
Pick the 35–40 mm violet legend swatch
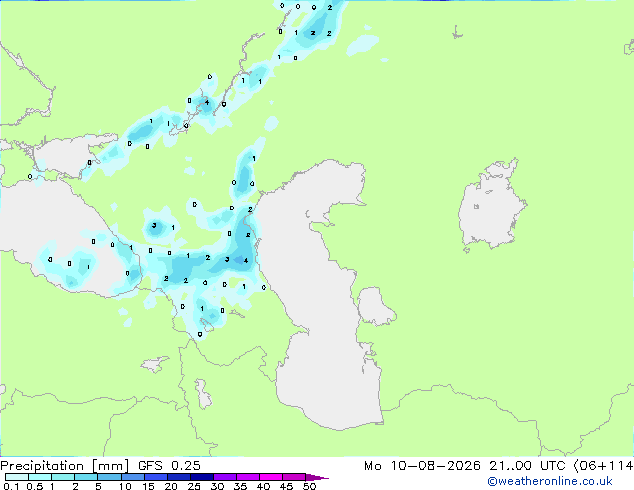coord(248,477)
